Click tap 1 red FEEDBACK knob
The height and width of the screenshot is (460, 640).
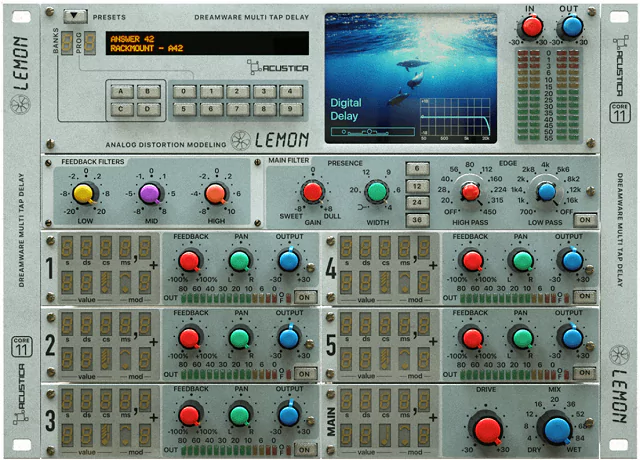click(190, 261)
